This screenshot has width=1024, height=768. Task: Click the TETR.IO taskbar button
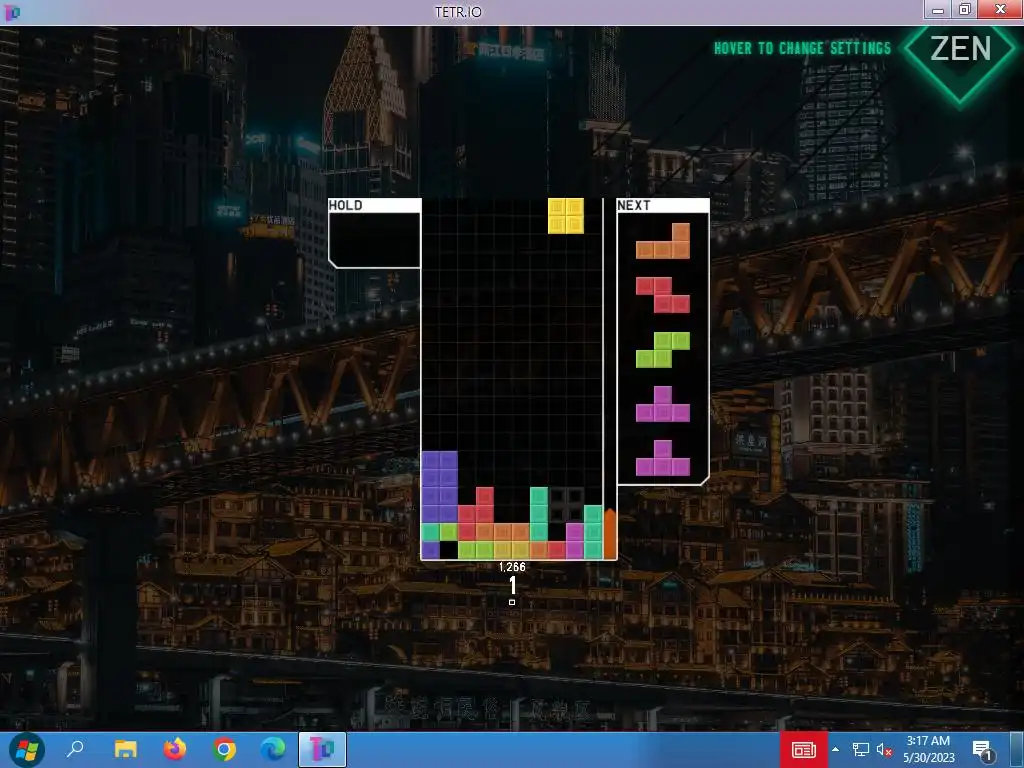pos(322,750)
